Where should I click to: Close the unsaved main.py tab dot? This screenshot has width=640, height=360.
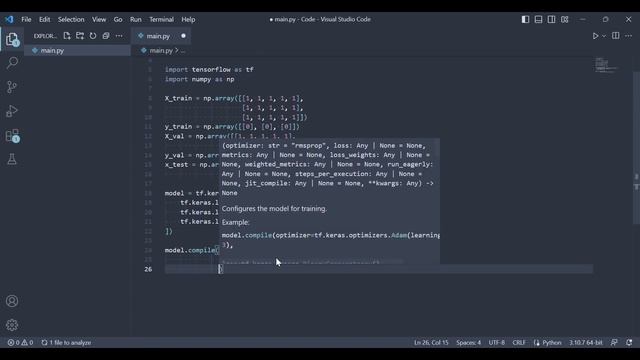[x=183, y=36]
